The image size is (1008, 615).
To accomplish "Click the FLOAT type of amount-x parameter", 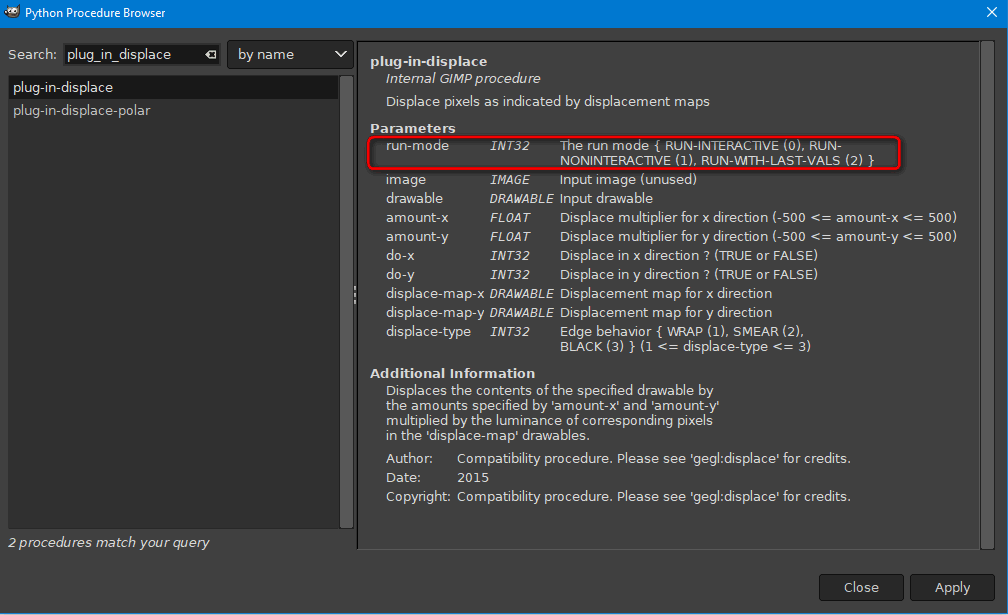I will [x=510, y=218].
